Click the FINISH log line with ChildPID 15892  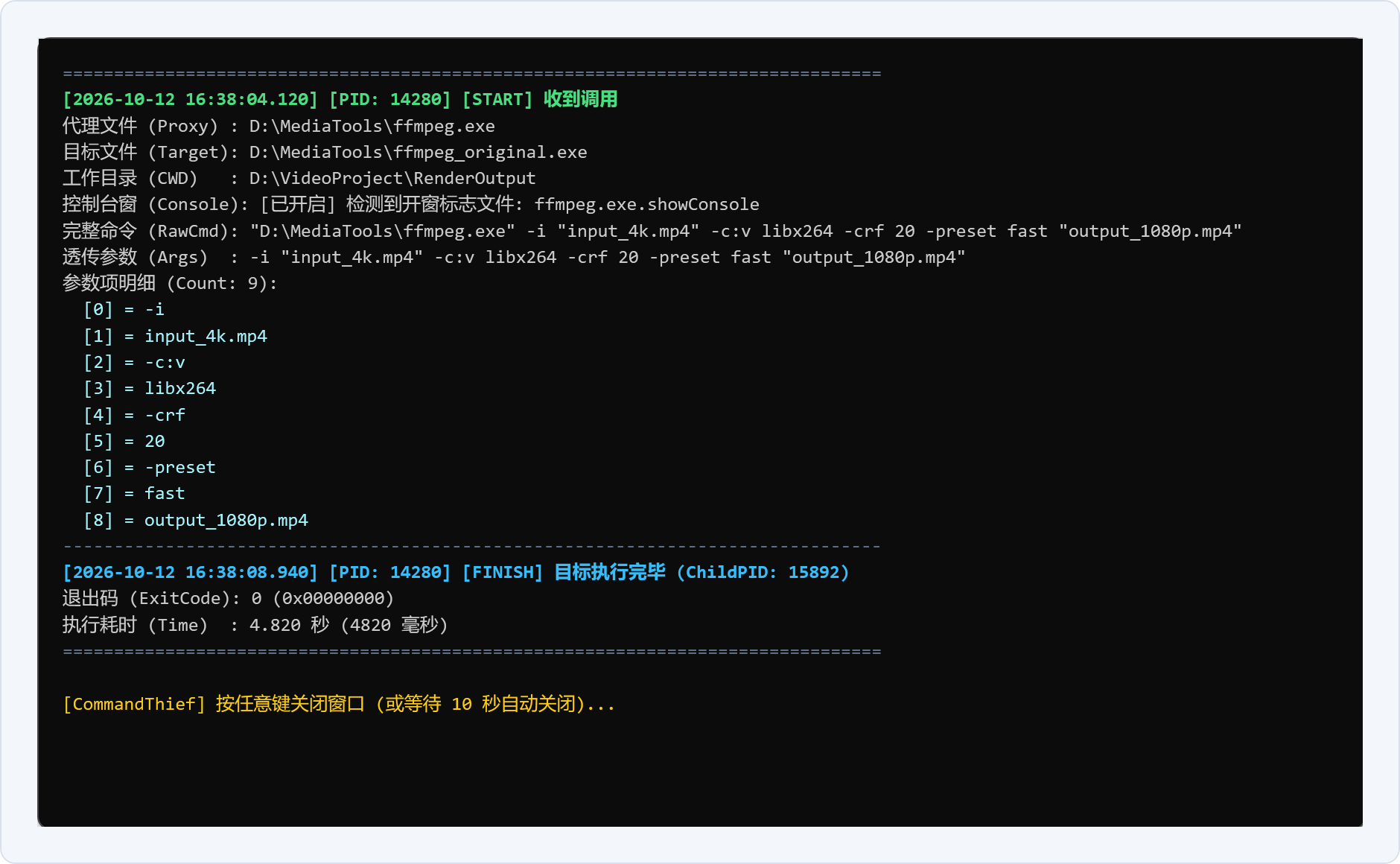456,572
